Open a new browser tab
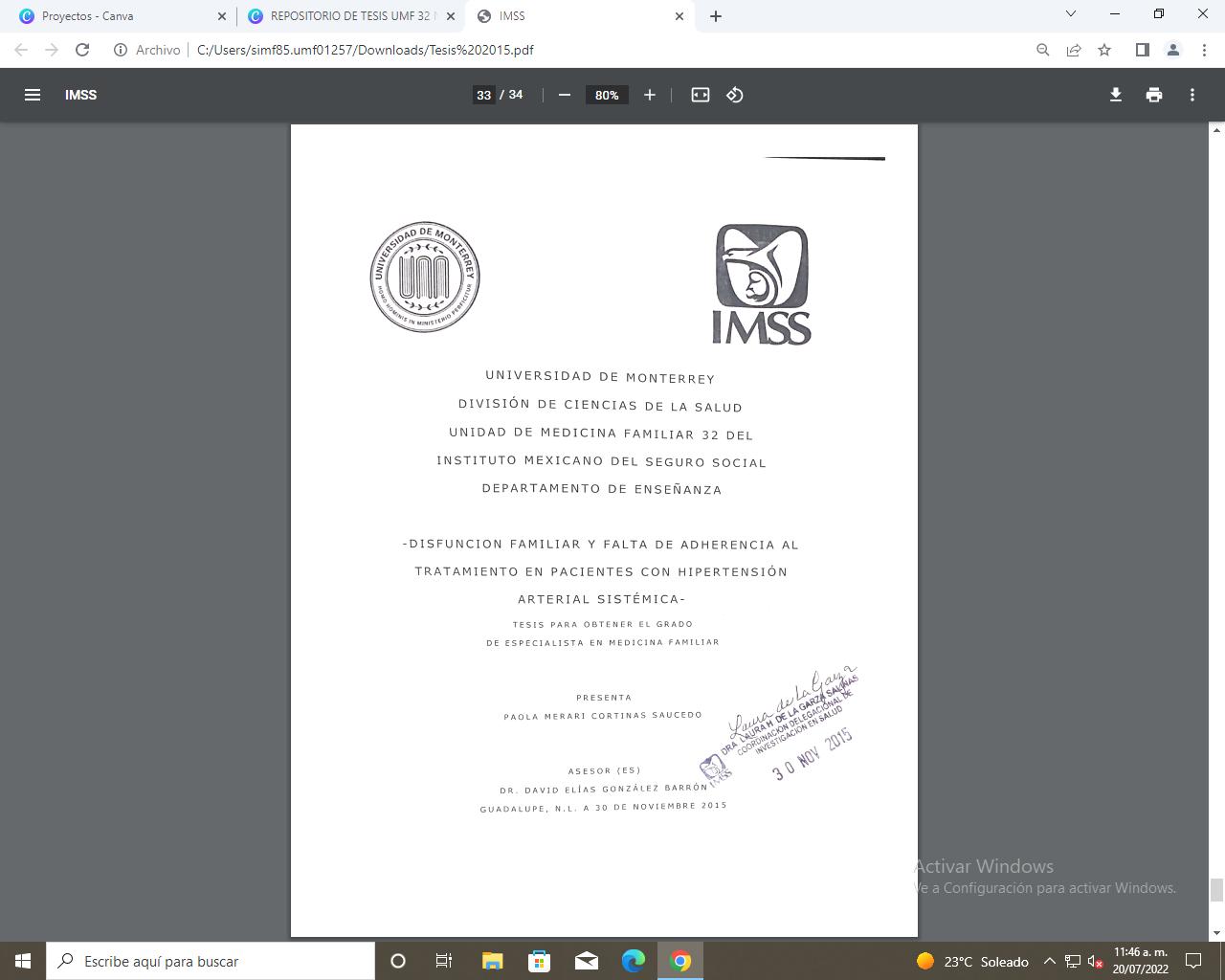 click(x=716, y=16)
